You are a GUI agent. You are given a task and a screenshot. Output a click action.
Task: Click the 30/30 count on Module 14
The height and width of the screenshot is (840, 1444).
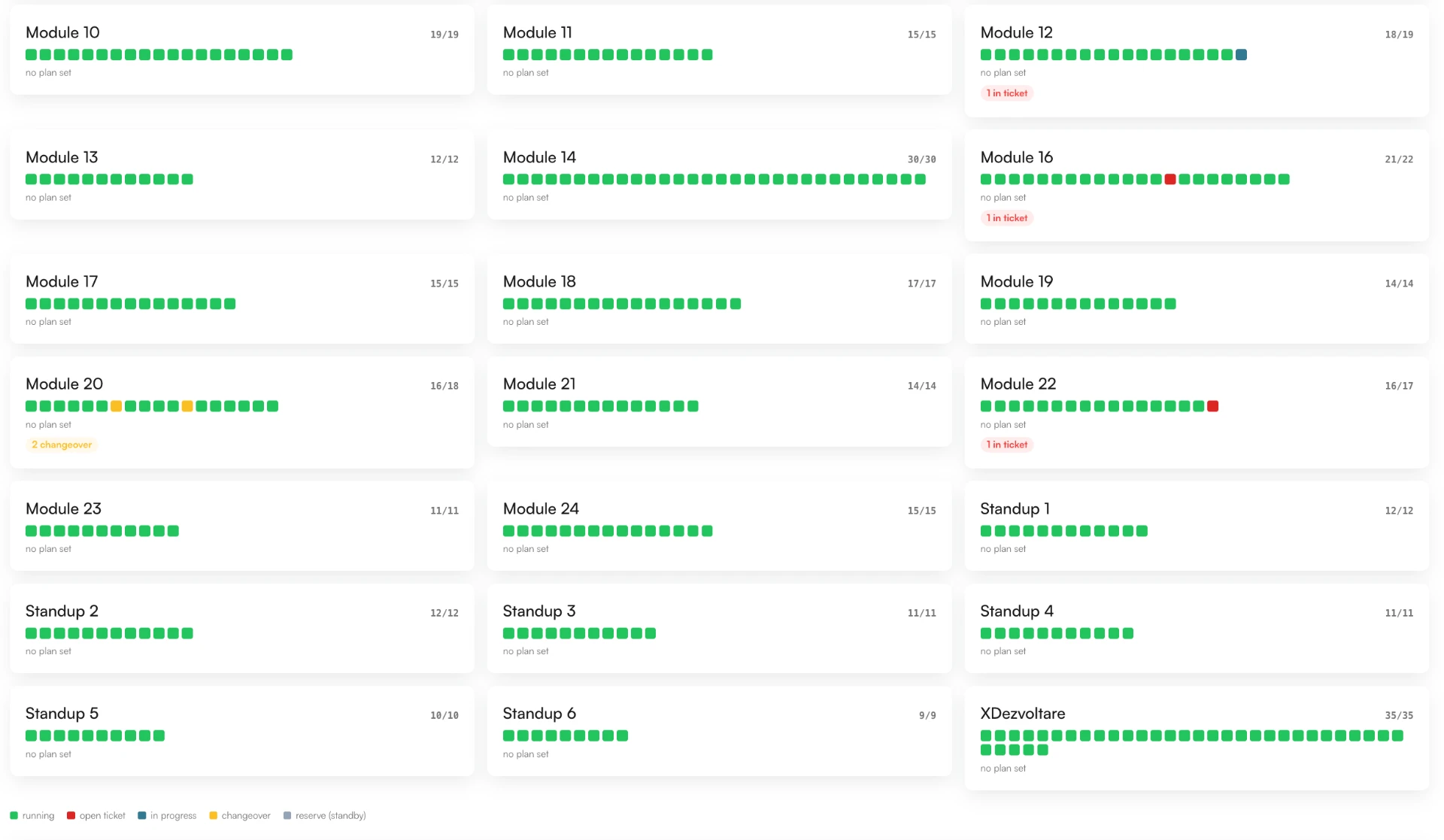(x=921, y=159)
